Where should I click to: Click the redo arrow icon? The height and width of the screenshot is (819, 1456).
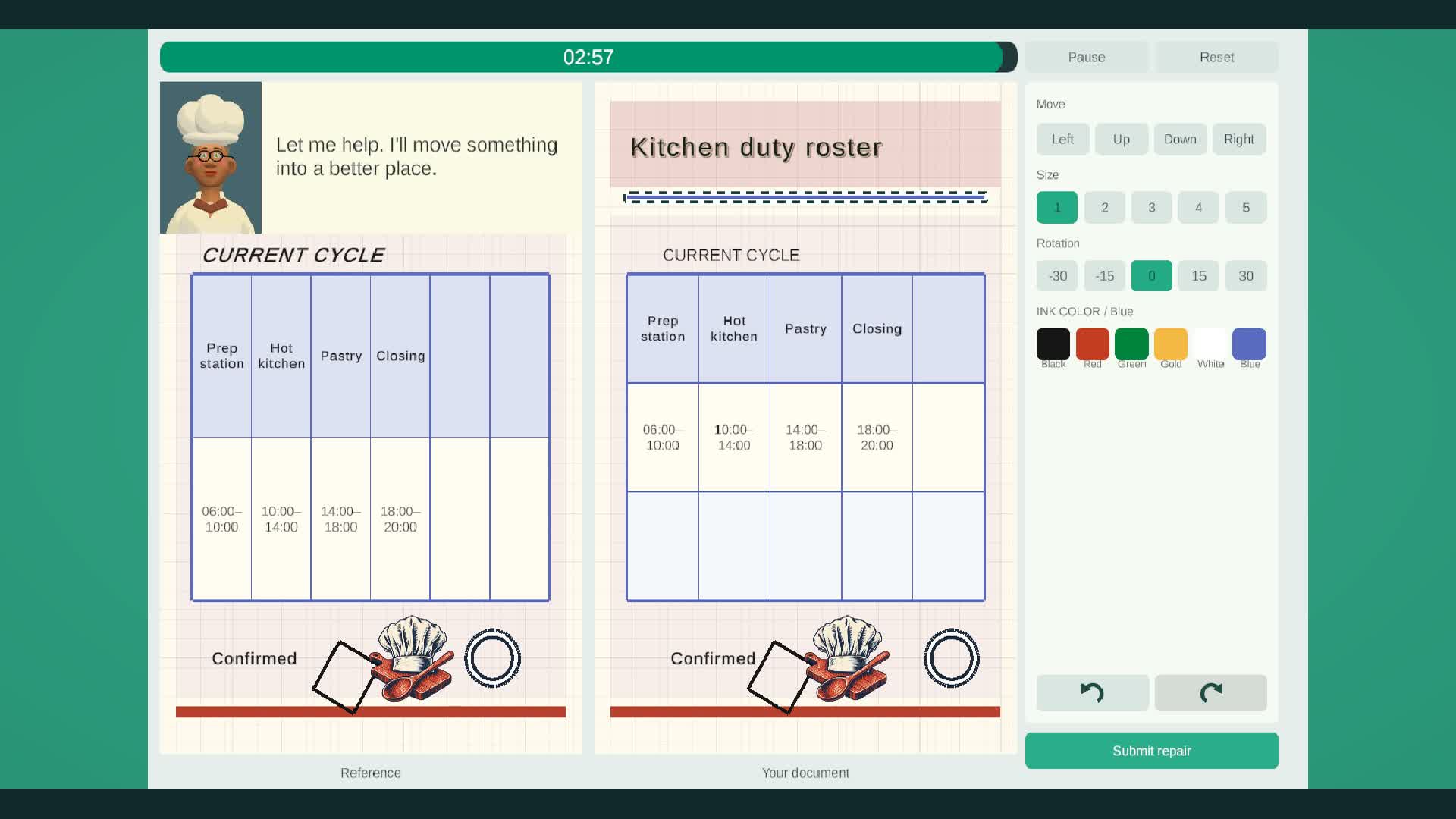click(x=1211, y=692)
